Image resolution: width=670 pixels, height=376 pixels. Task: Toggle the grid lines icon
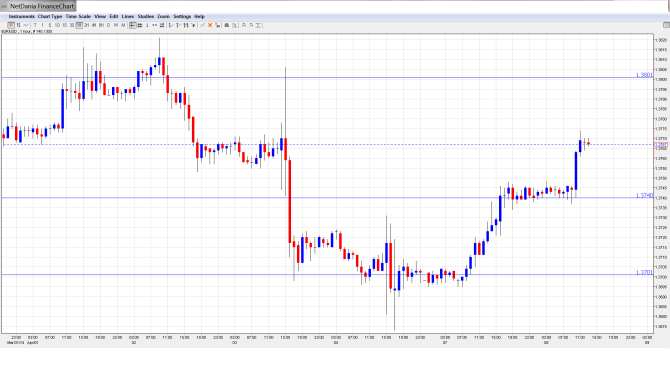tap(140, 25)
